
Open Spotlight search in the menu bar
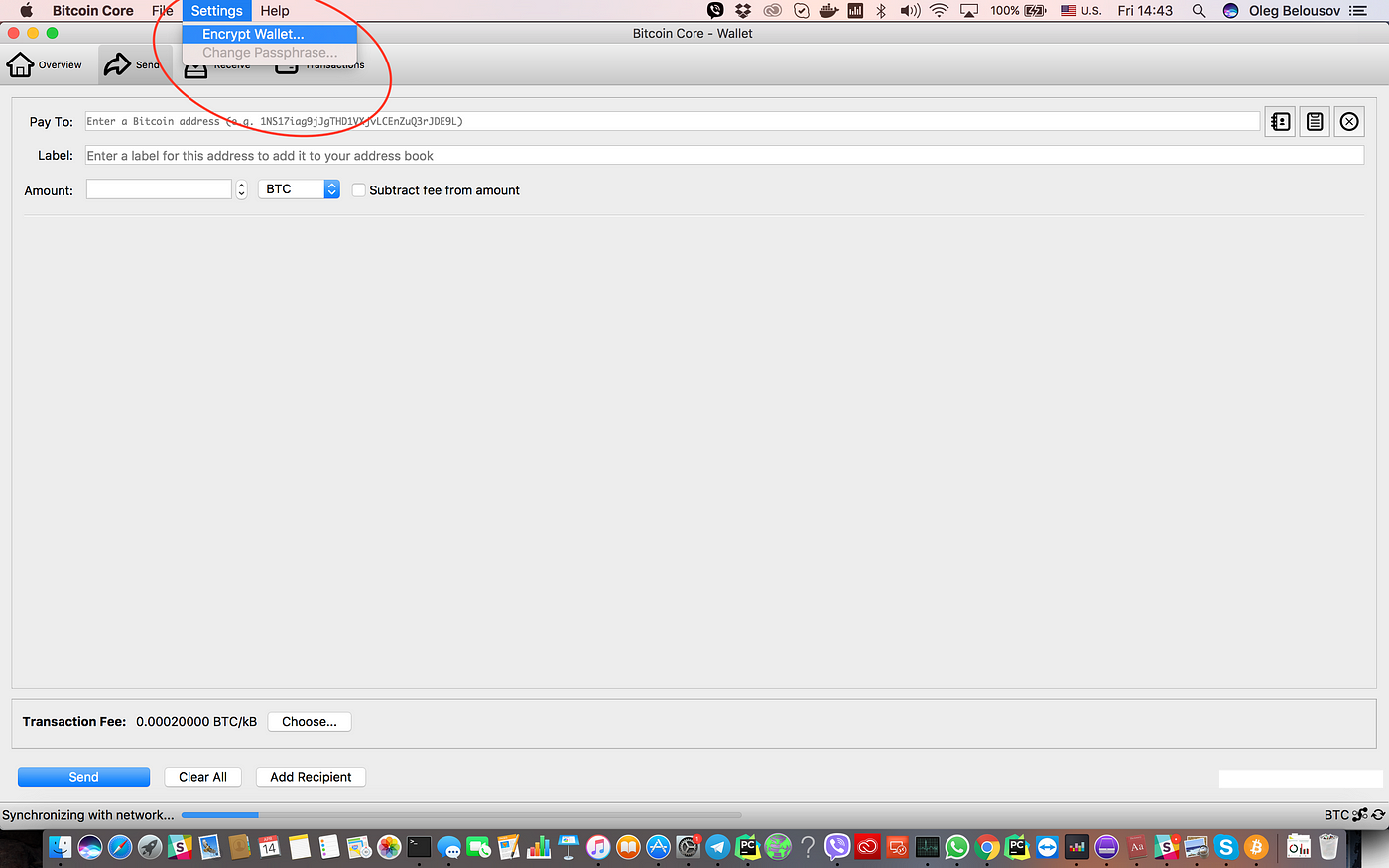pos(1199,11)
